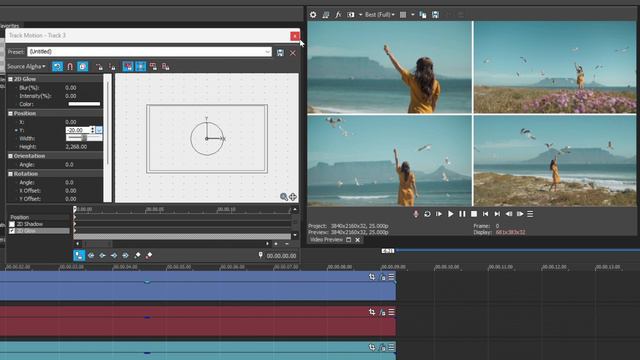Click Prevent Movement (Y) lock icon

[x=112, y=67]
